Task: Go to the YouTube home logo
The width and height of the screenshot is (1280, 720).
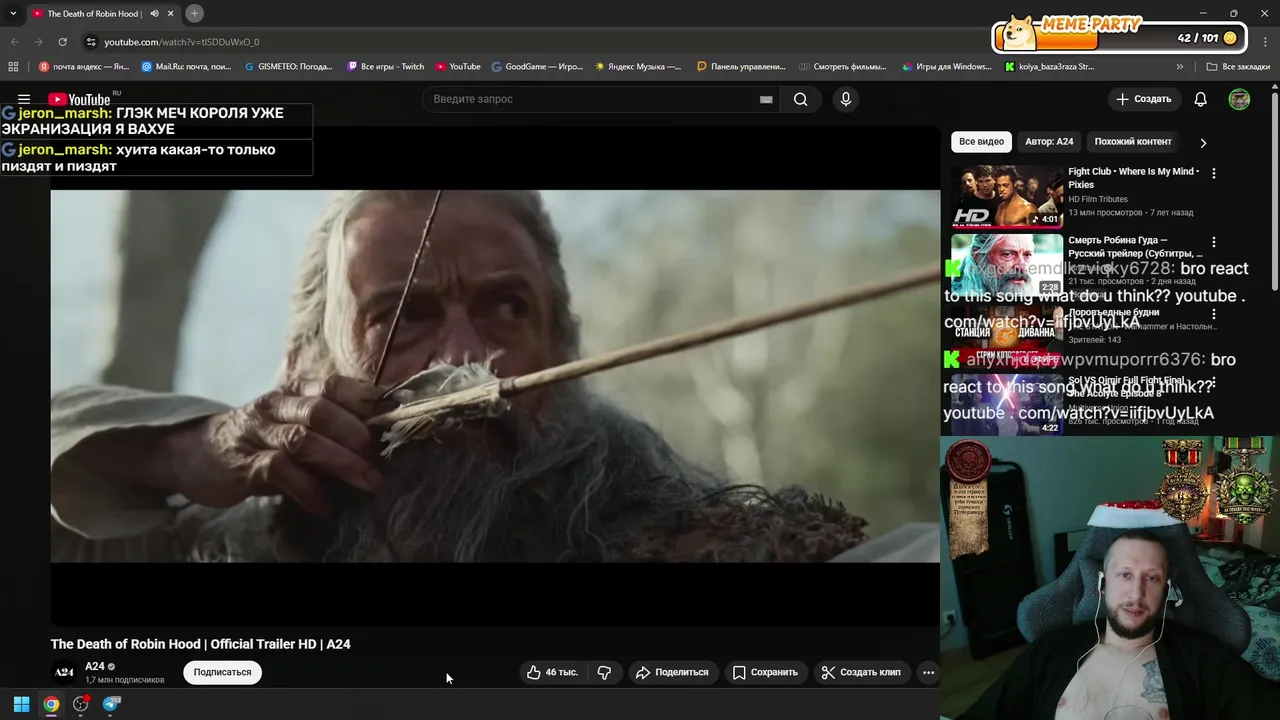Action: tap(79, 99)
